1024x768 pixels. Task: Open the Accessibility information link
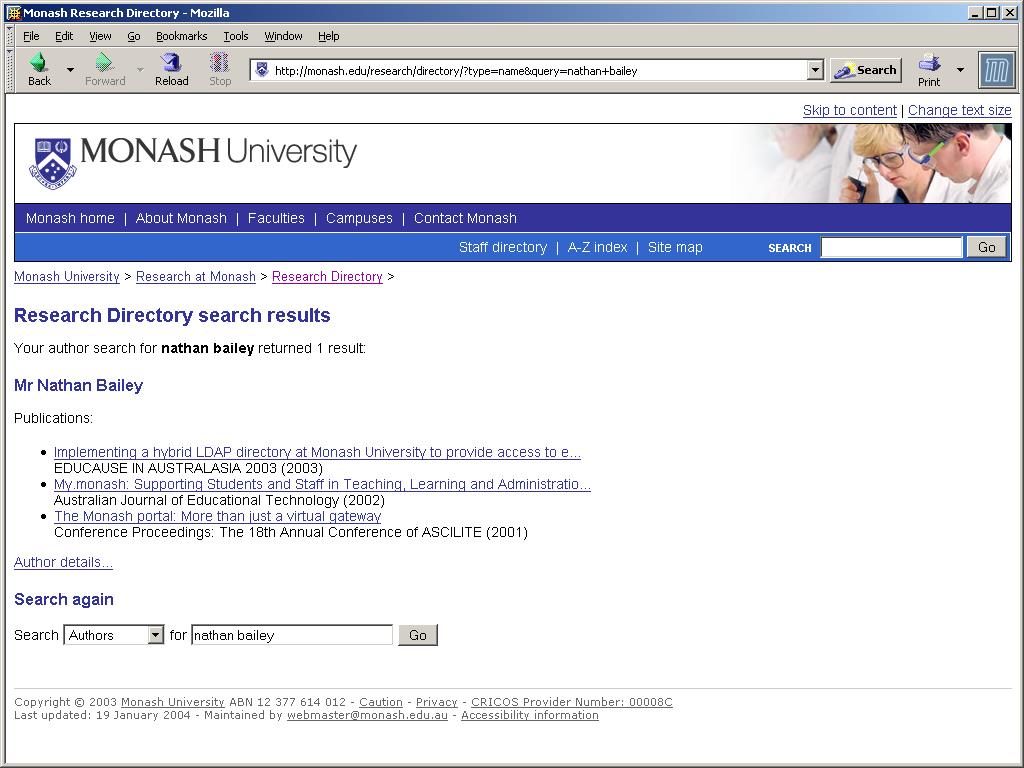click(x=530, y=715)
